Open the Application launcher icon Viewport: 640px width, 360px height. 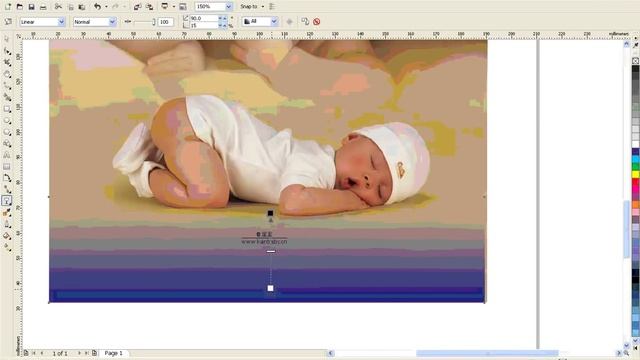coord(165,7)
